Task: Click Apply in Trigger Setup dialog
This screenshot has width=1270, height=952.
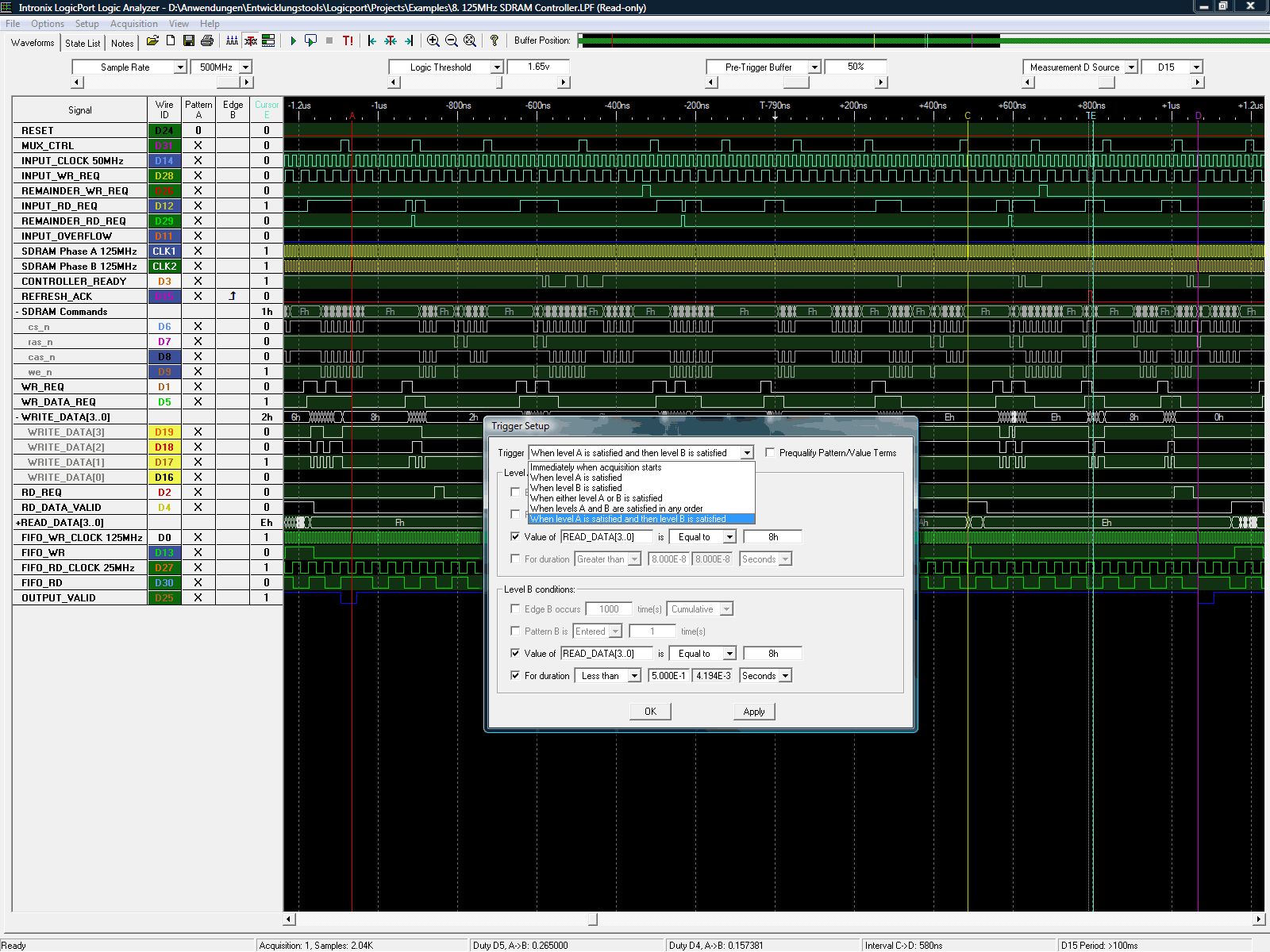Action: pyautogui.click(x=753, y=711)
